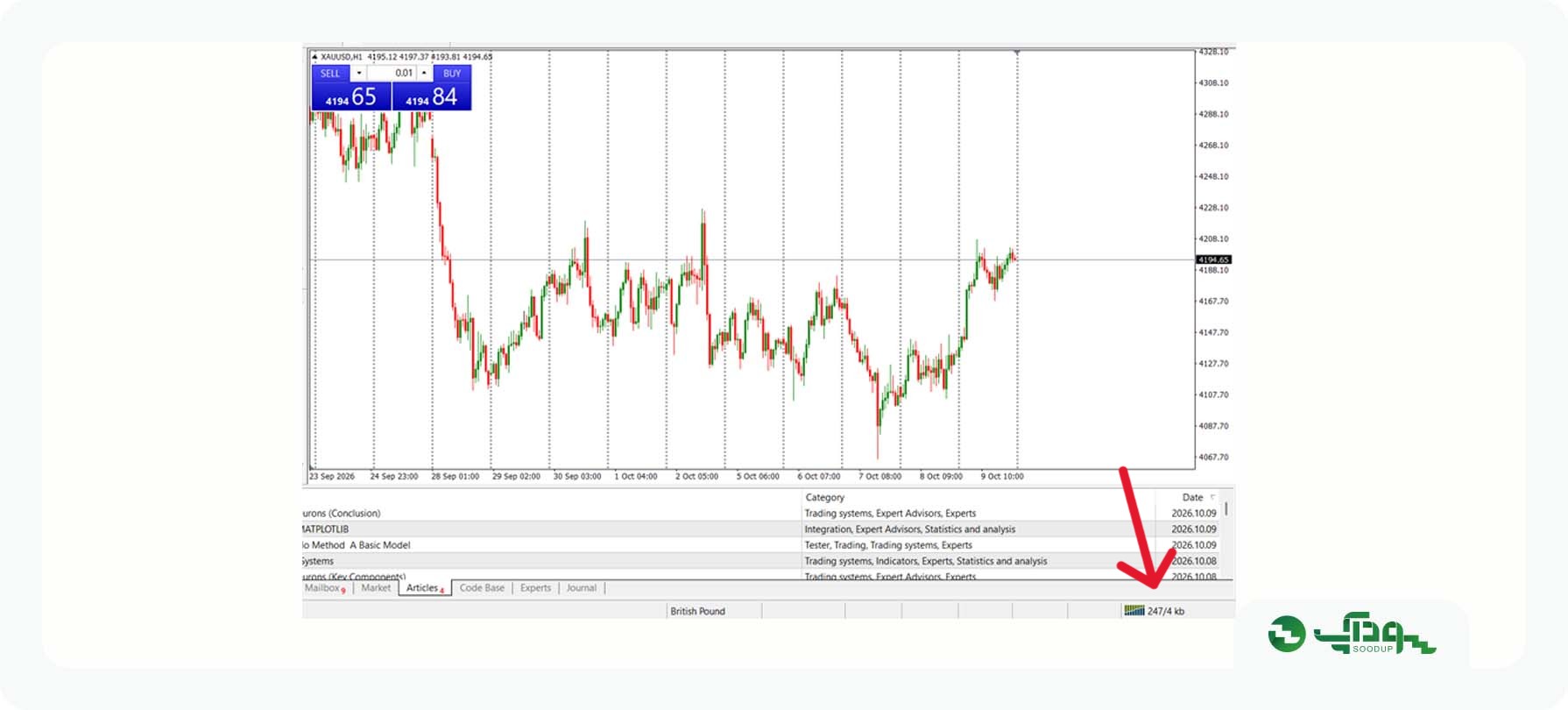
Task: Click 'Integration, Expert Advisors, Statistics and analysis' category
Action: pos(910,529)
